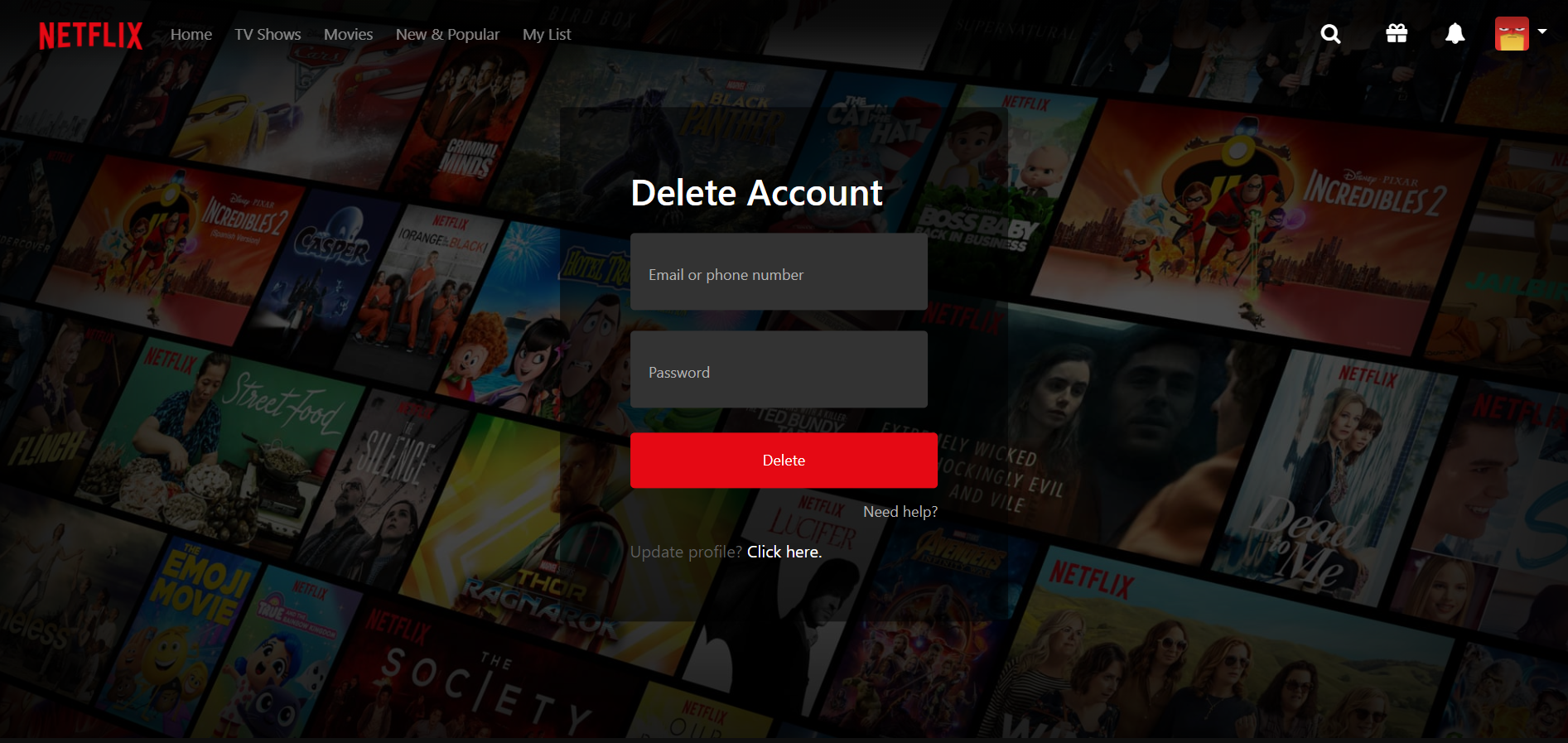Expand the profile dropdown arrow
The width and height of the screenshot is (1568, 743).
[x=1542, y=31]
